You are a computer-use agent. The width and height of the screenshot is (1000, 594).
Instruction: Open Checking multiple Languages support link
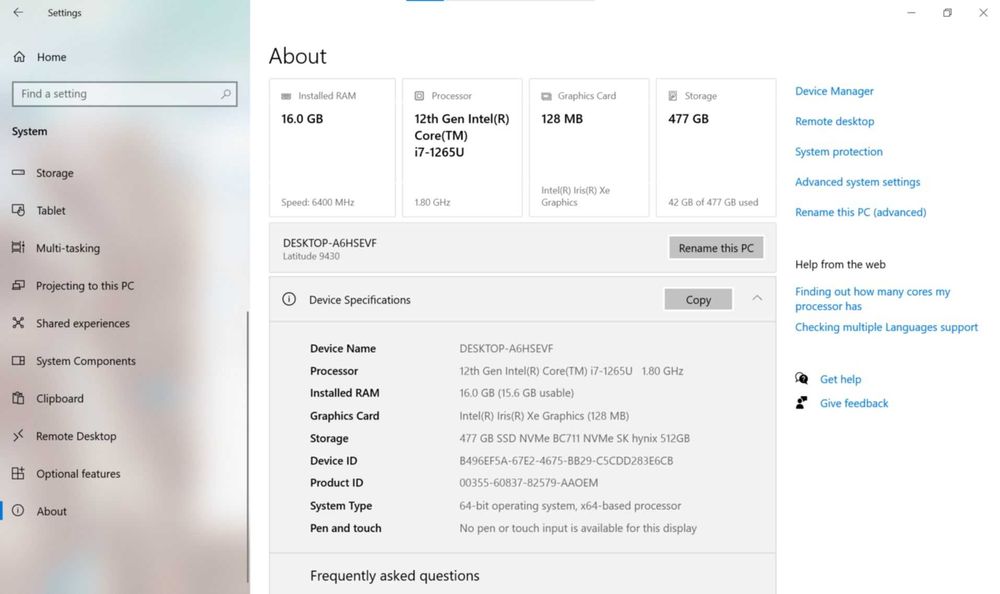(886, 327)
